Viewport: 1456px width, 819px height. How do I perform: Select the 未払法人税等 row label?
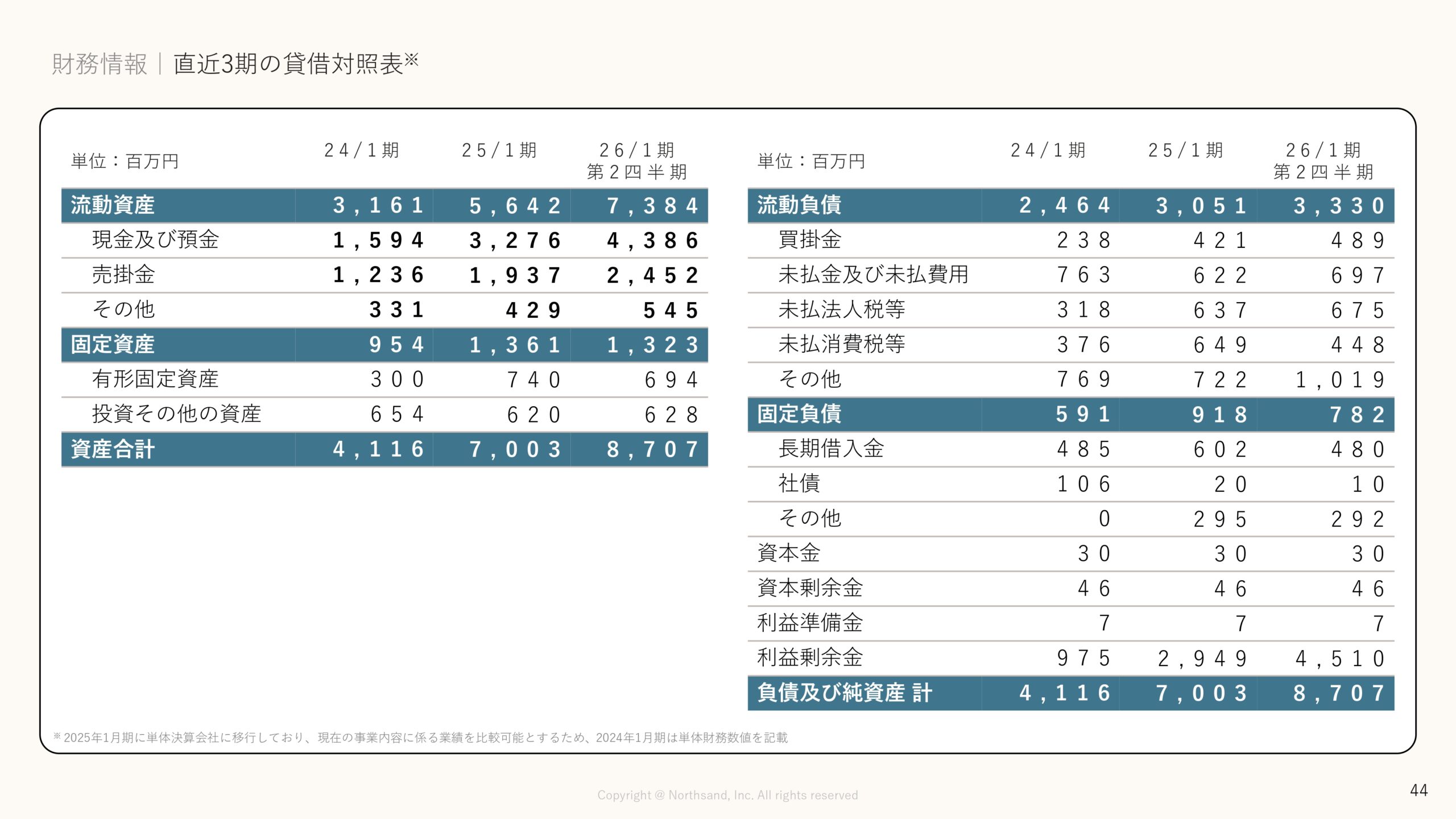842,309
